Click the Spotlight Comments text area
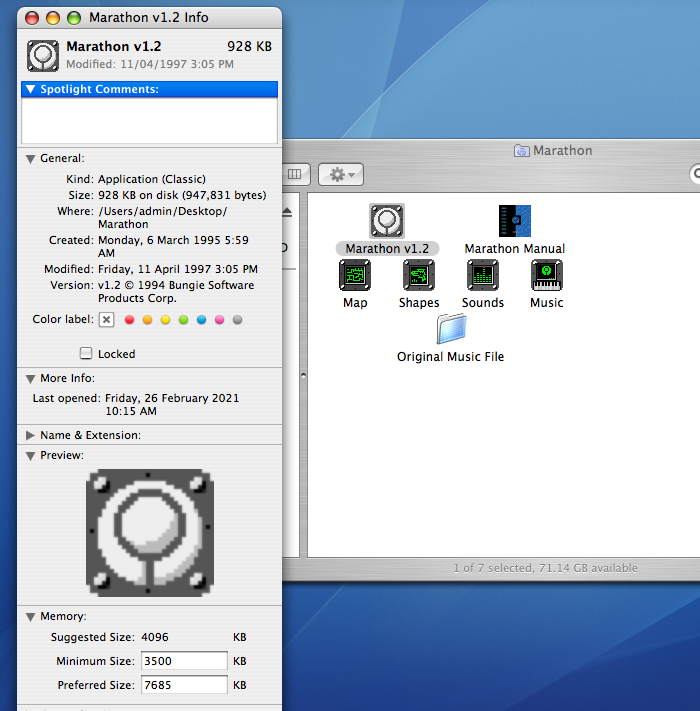The image size is (700, 711). click(x=149, y=121)
